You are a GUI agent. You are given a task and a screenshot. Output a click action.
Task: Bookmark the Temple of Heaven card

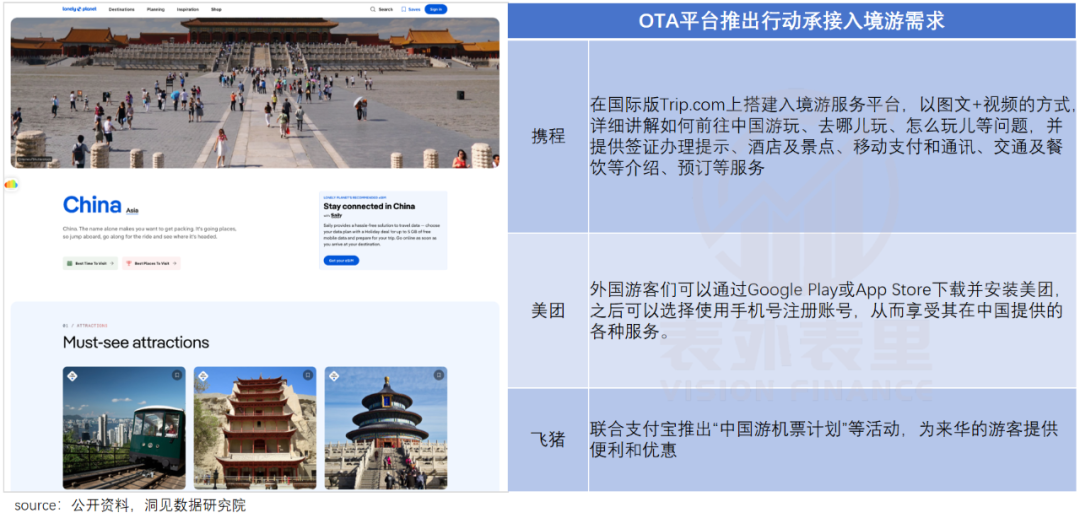point(437,376)
